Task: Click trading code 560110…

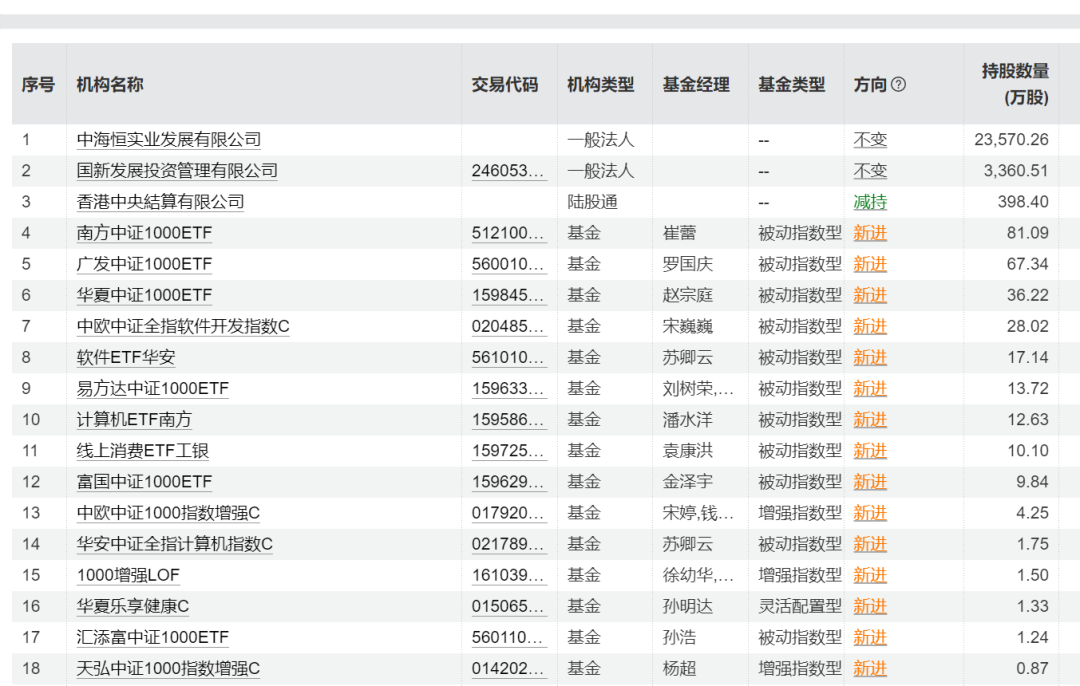Action: click(x=509, y=637)
